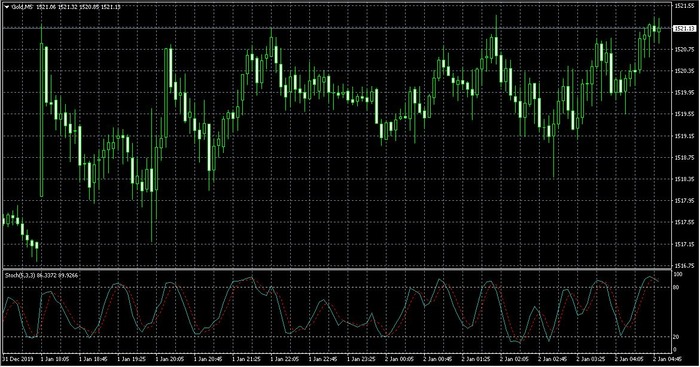Click the triangle arrow beside Gold,M5
The width and height of the screenshot is (700, 367).
[7, 7]
